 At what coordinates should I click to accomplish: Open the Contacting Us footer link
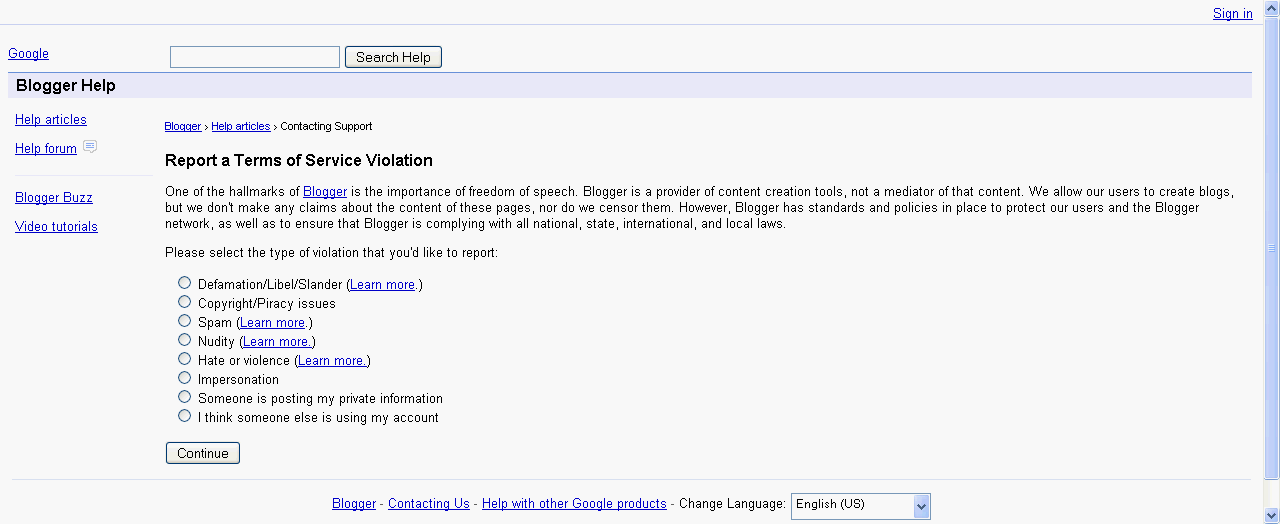pyautogui.click(x=428, y=504)
